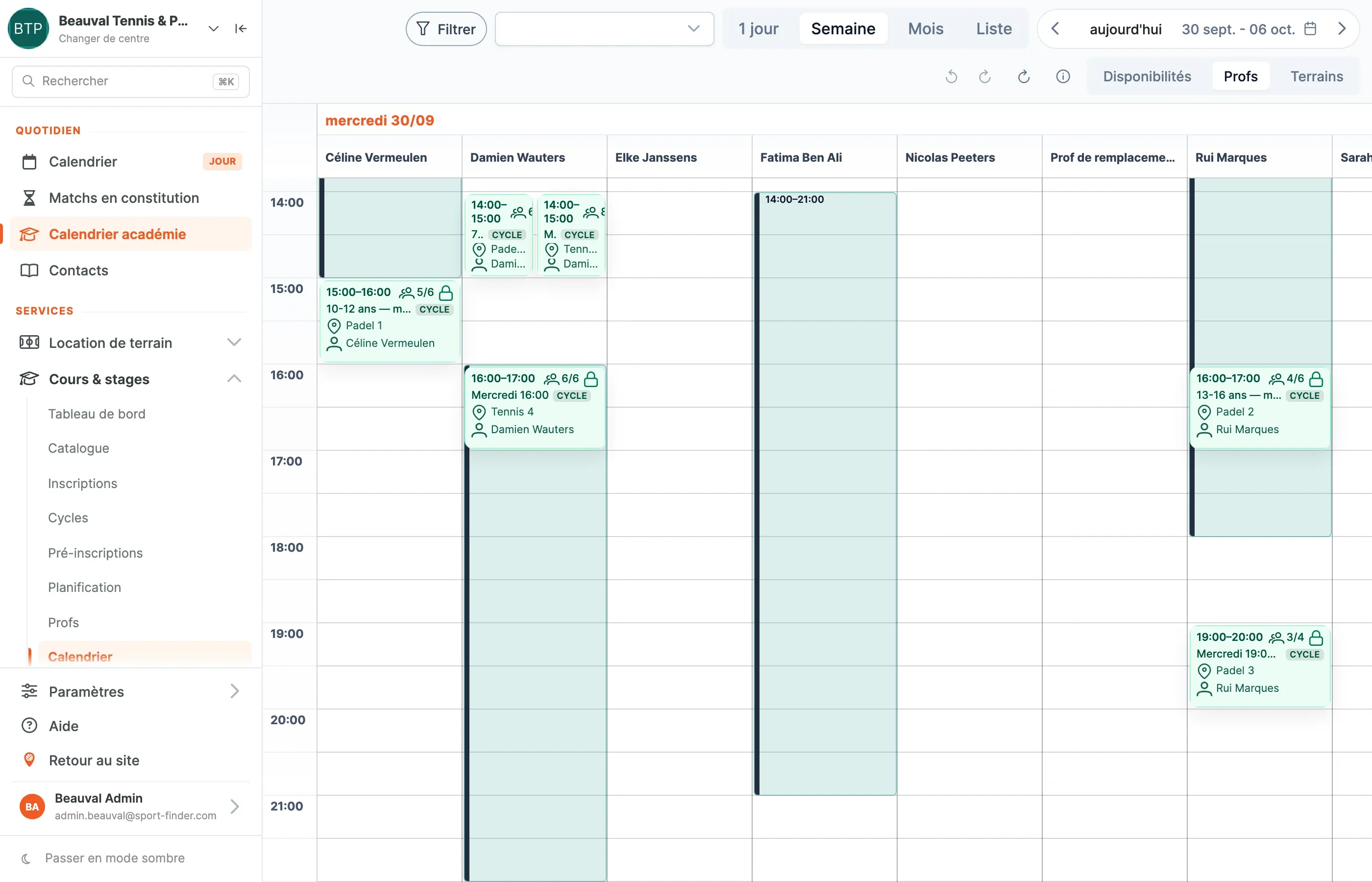Open Tableau de bord
This screenshot has height=882, width=1372.
coord(97,414)
